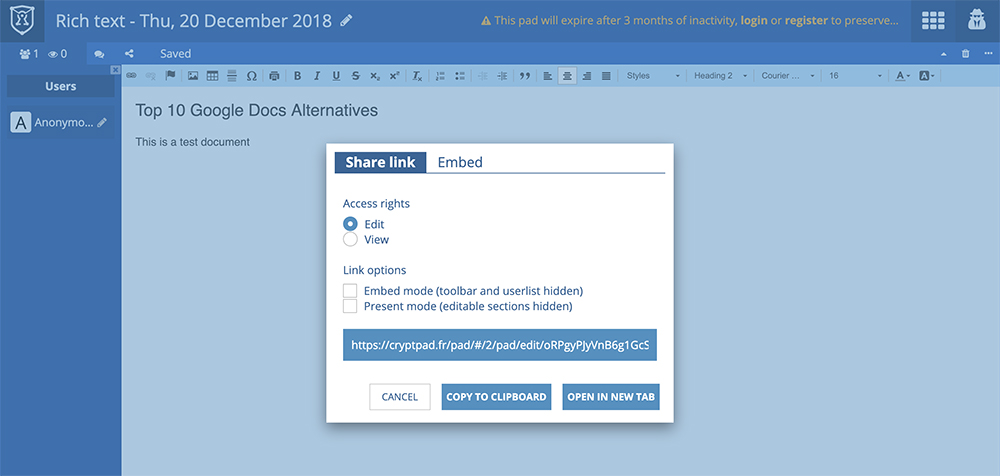Click the Users panel header
This screenshot has height=476, width=1000.
click(61, 86)
